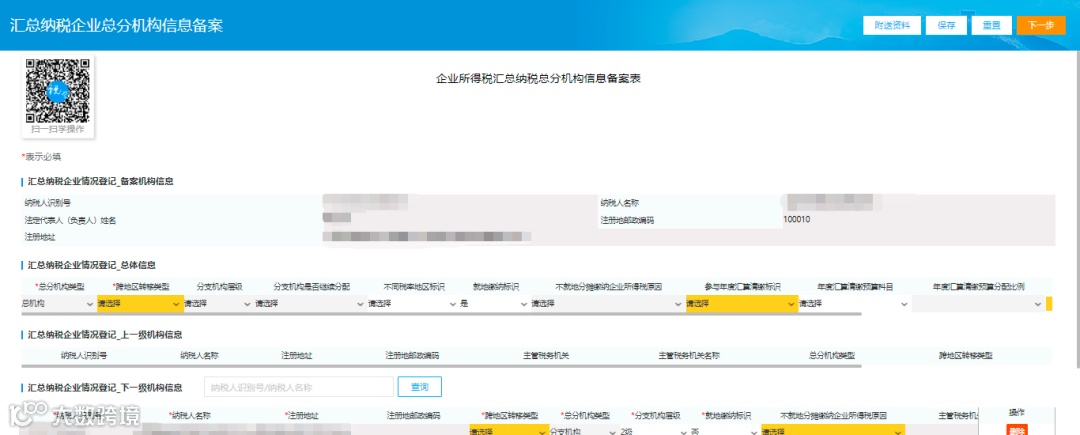
Task: Click the horizontal scrollbar under 上一级机构信息 table
Action: [x=441, y=366]
